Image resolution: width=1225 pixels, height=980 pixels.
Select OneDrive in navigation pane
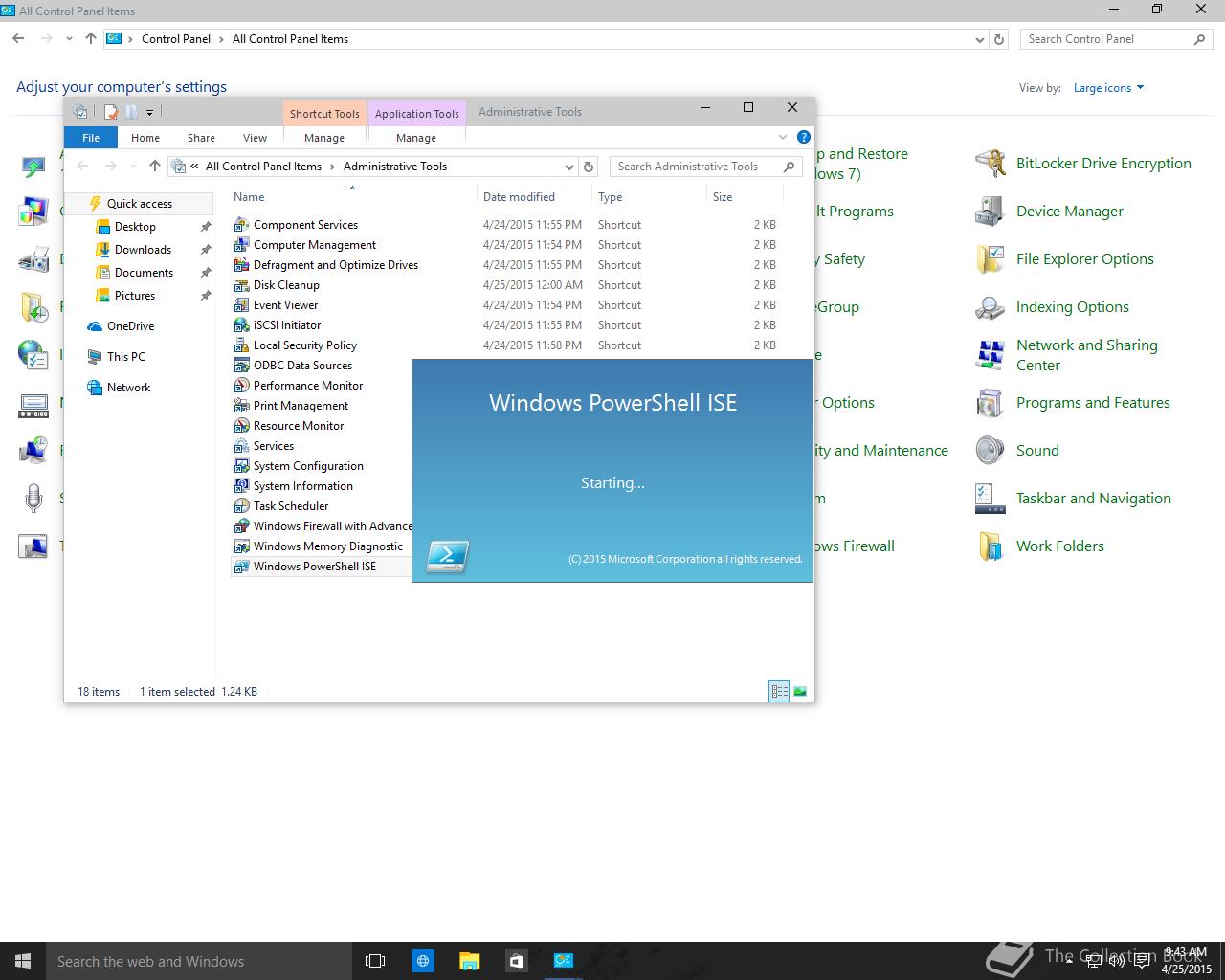coord(130,326)
